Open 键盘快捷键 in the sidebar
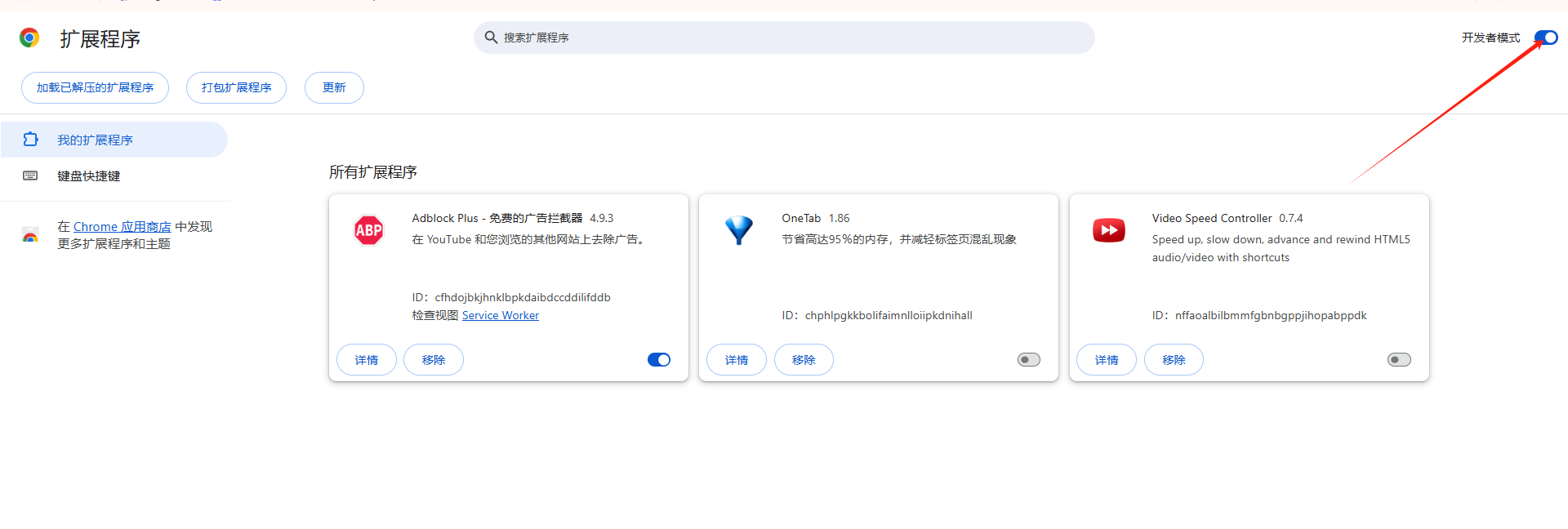Viewport: 1568px width, 529px height. click(x=114, y=176)
